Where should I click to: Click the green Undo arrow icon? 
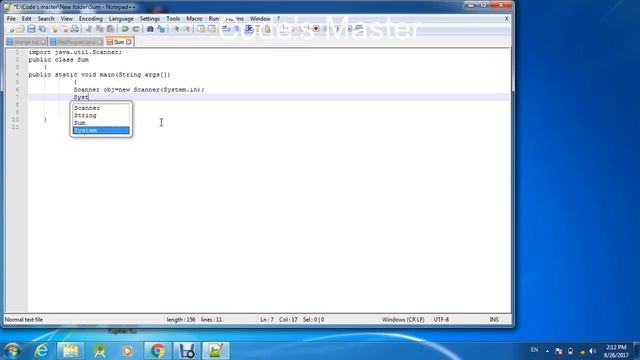pyautogui.click(x=125, y=29)
